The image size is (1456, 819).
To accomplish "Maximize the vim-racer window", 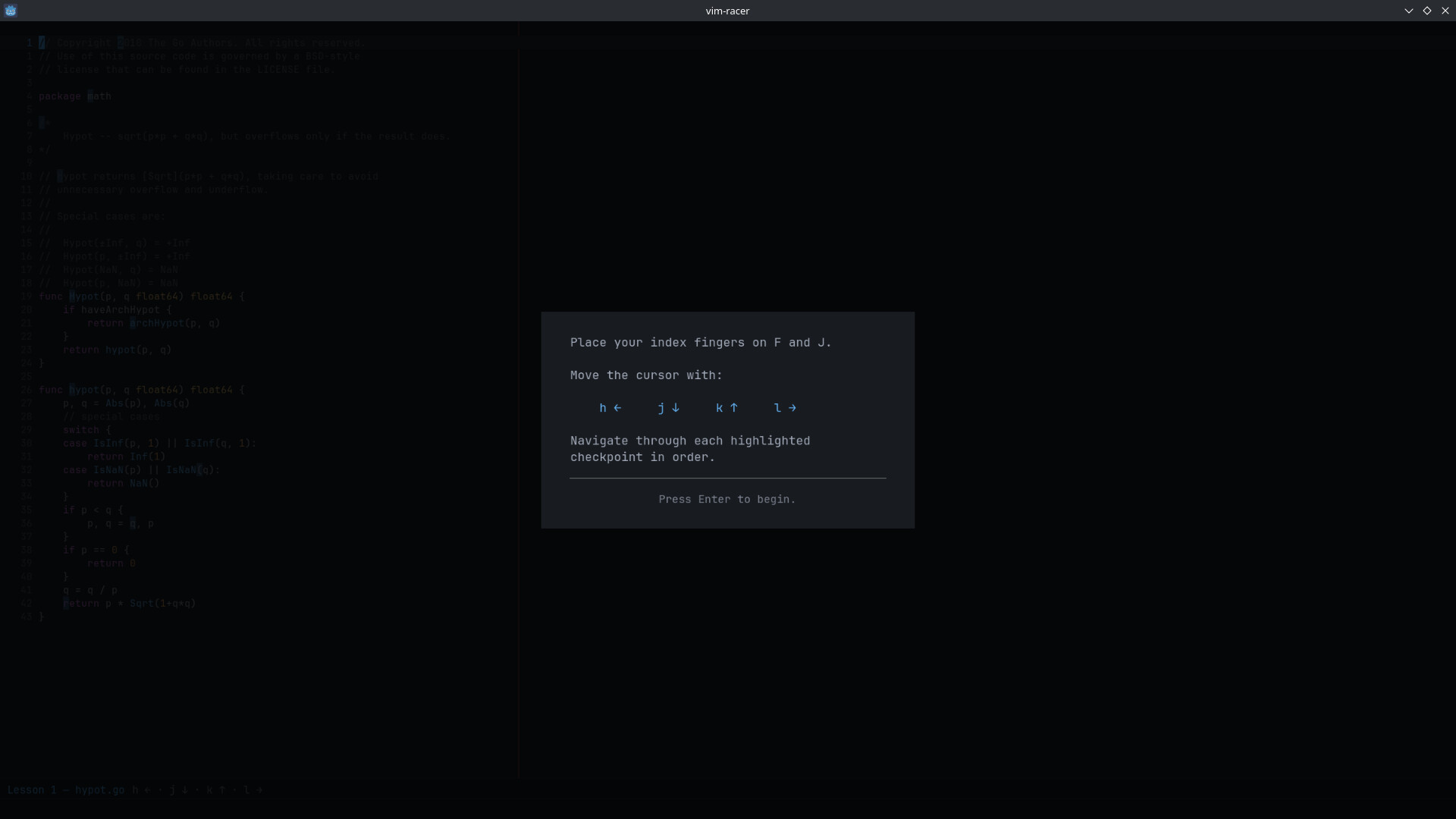I will click(x=1427, y=11).
